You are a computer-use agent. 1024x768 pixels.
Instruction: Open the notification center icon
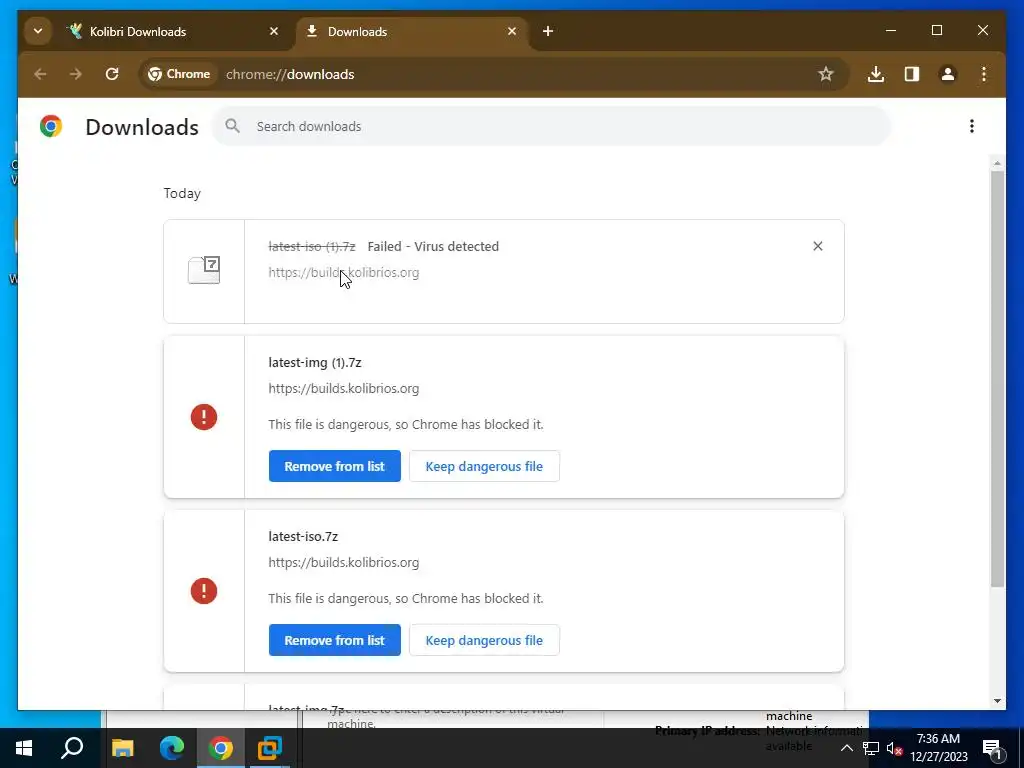coord(992,748)
